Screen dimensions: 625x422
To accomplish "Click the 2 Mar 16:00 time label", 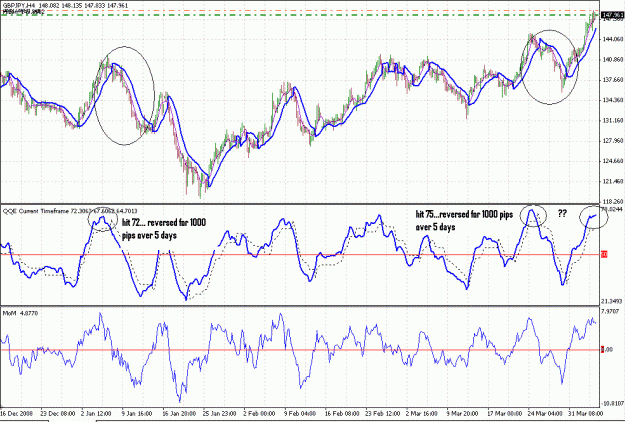I will (423, 413).
